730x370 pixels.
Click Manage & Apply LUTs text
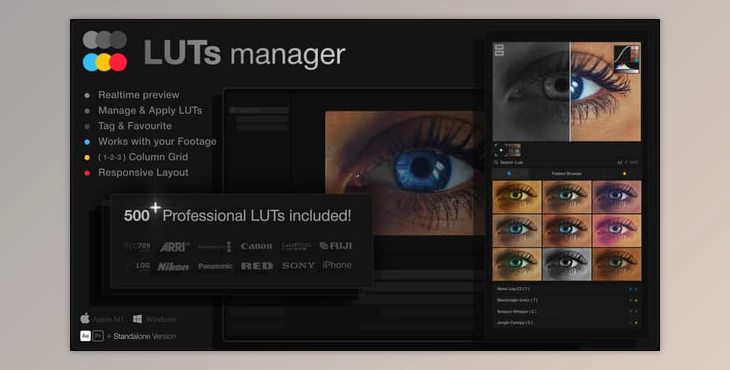[150, 110]
